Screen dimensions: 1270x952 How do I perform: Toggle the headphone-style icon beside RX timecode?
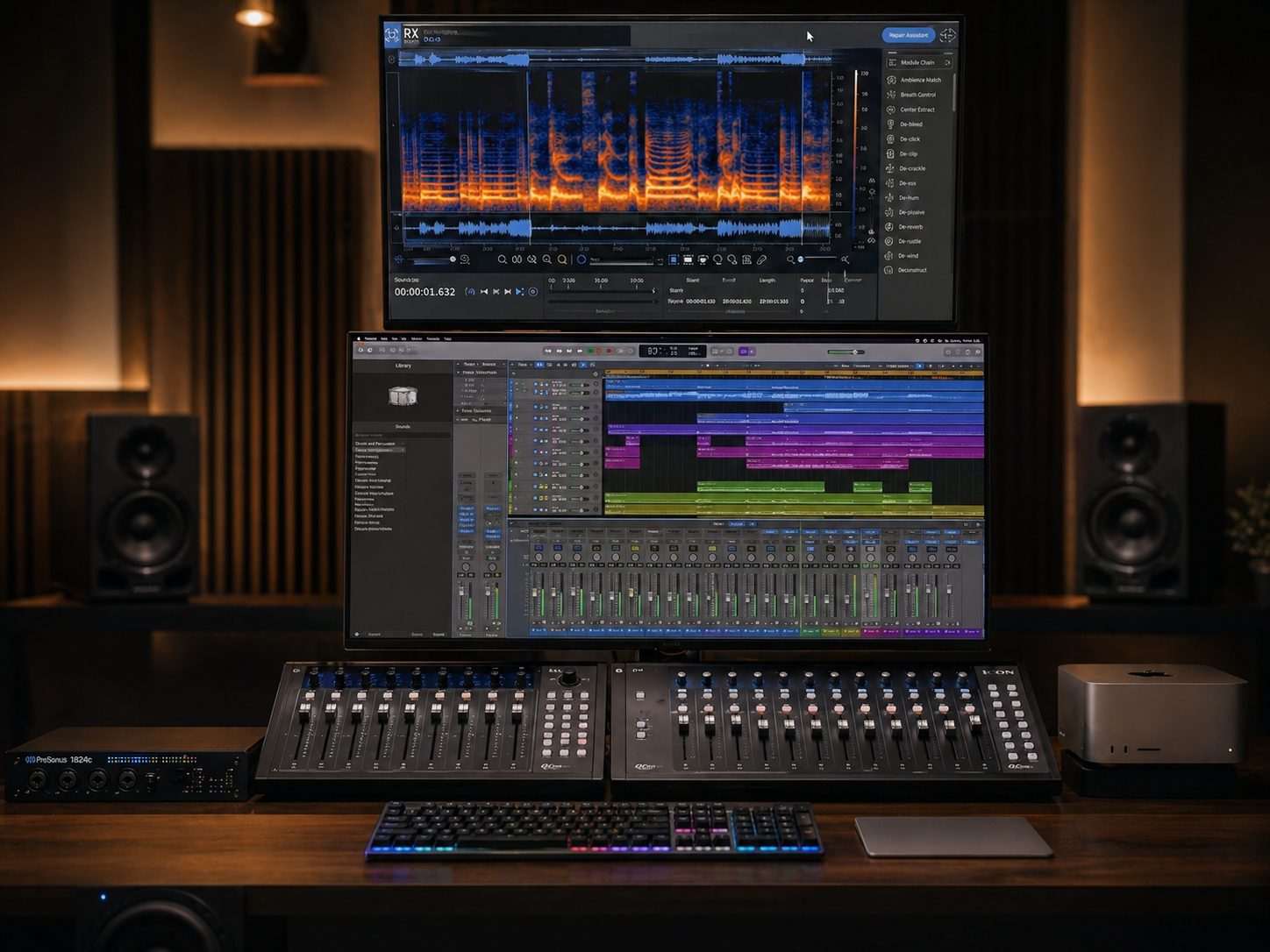(x=470, y=292)
